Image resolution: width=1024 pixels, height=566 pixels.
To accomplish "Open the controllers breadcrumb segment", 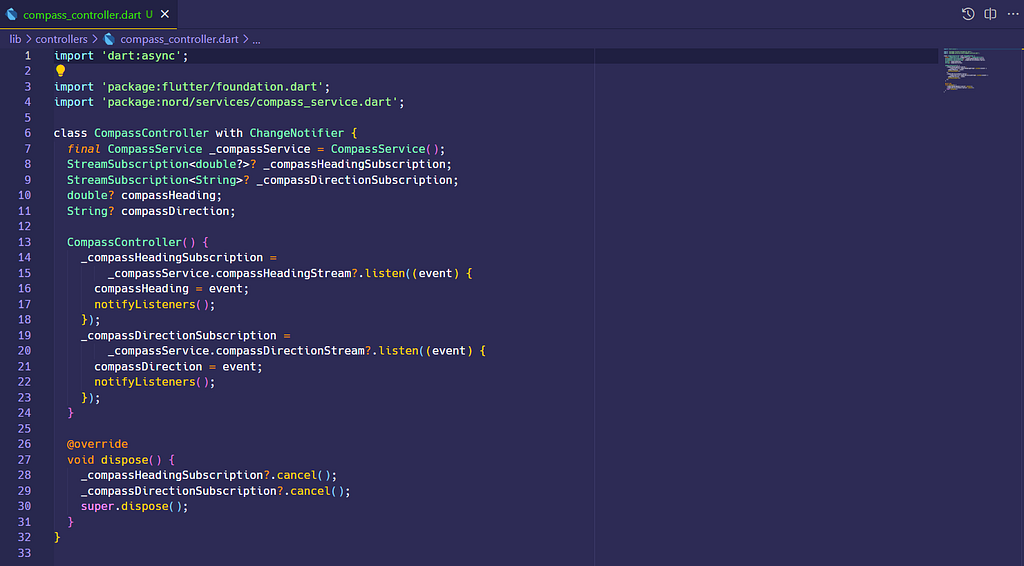I will tap(61, 39).
